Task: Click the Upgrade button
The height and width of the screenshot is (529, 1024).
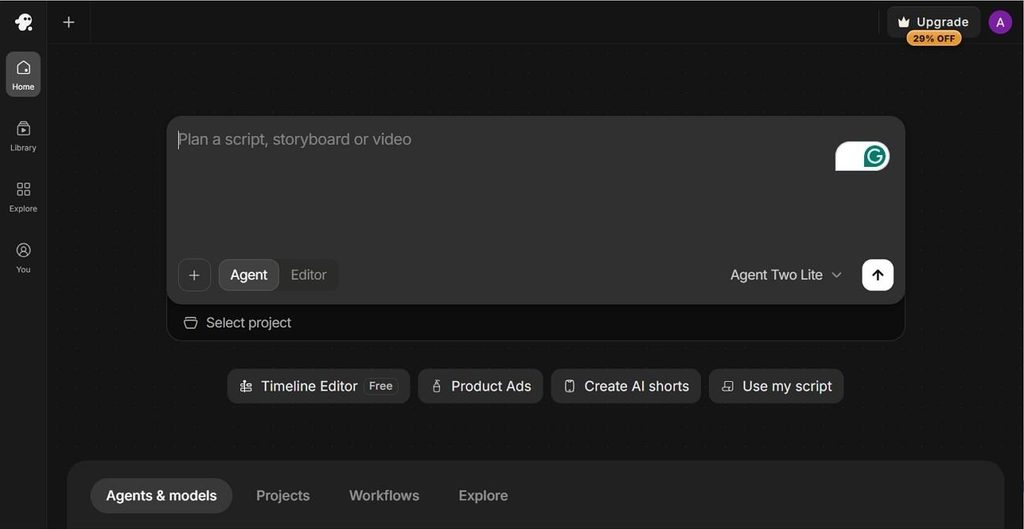Action: click(x=934, y=22)
